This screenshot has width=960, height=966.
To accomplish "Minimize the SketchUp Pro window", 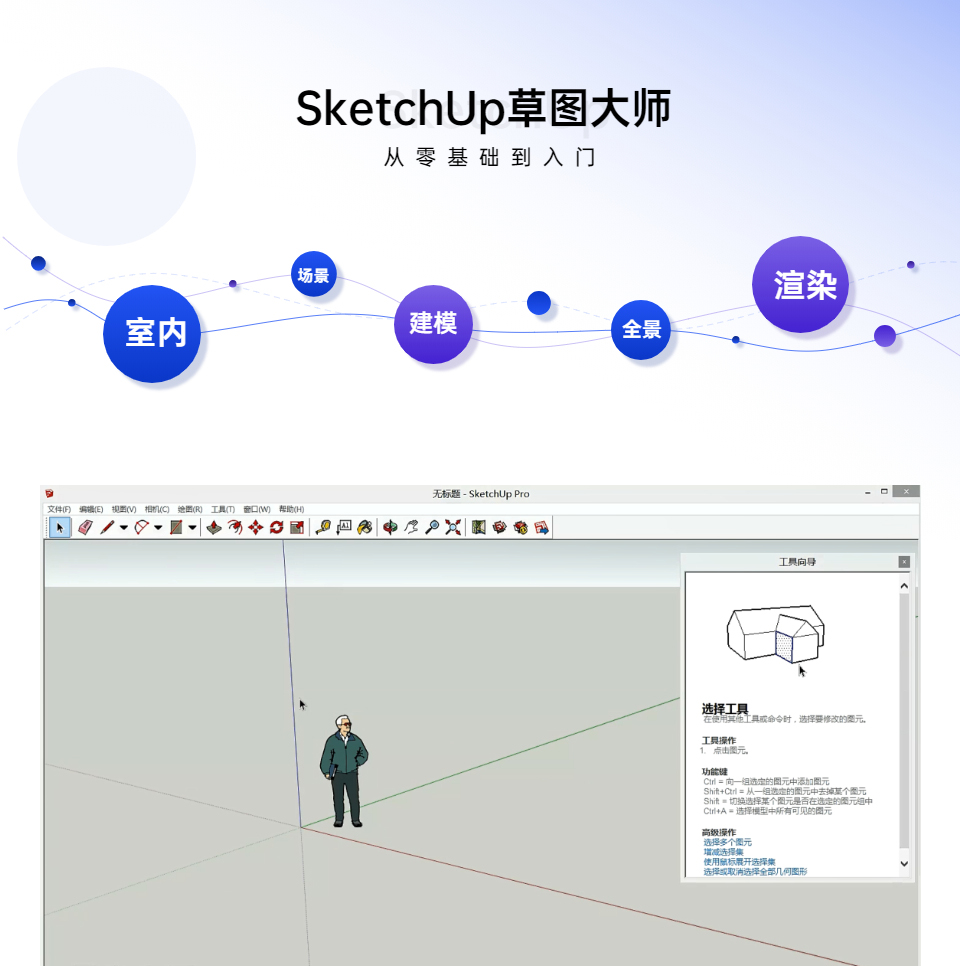I will pyautogui.click(x=868, y=492).
